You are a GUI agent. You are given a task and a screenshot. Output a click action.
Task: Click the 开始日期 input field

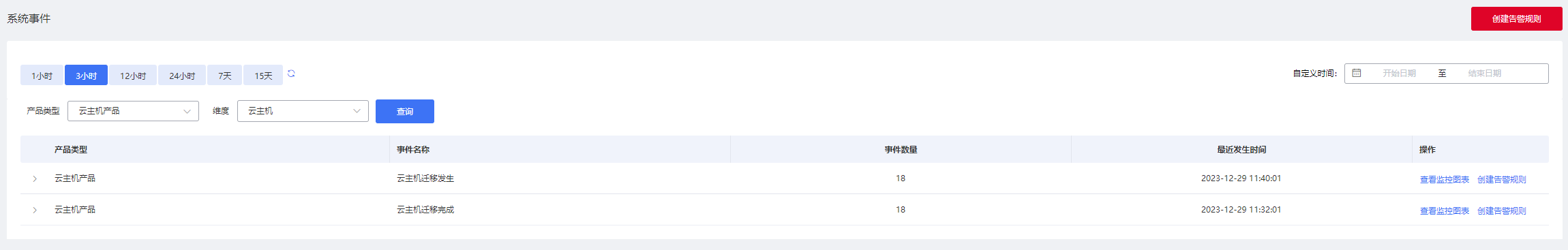pos(1399,74)
